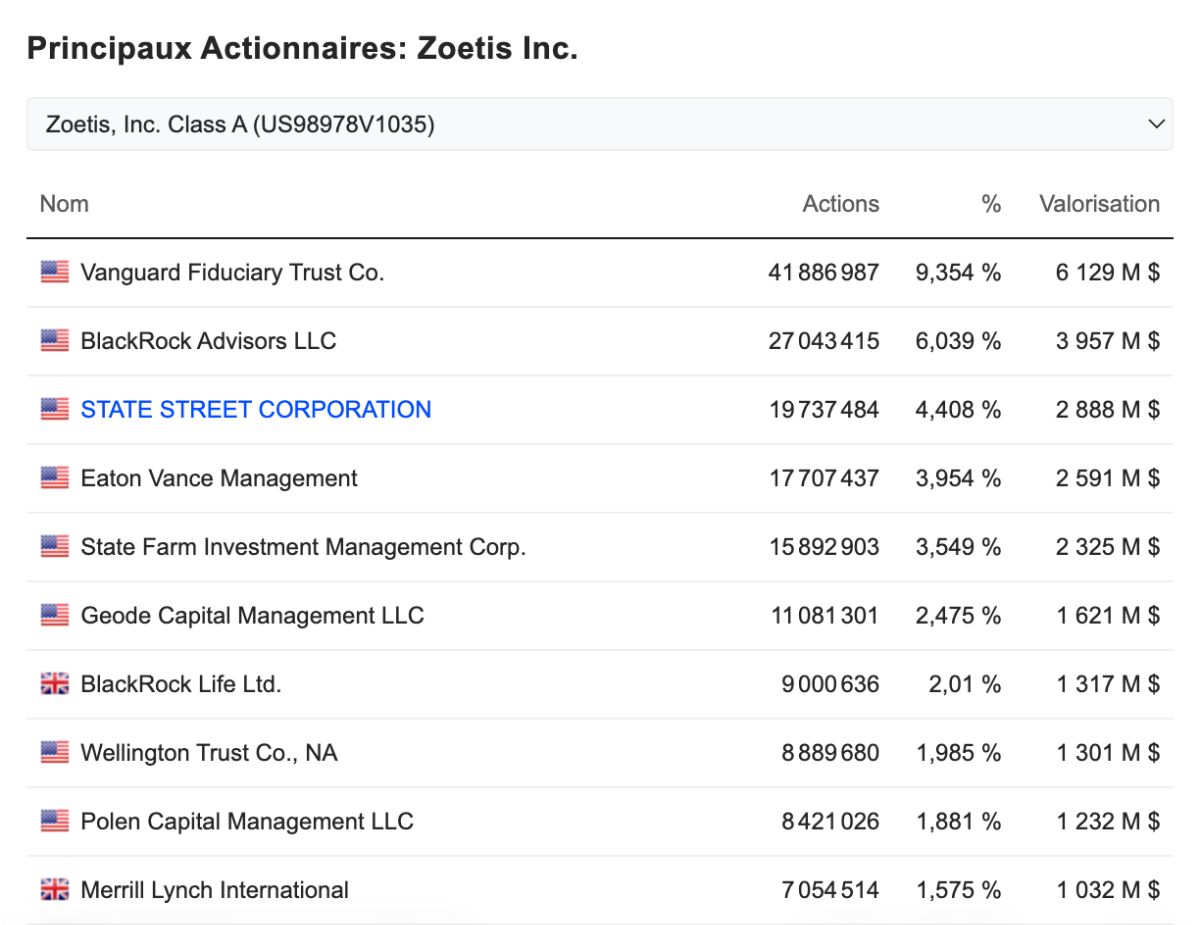Click the UK flag beside BlackRock Life Ltd.

click(55, 684)
